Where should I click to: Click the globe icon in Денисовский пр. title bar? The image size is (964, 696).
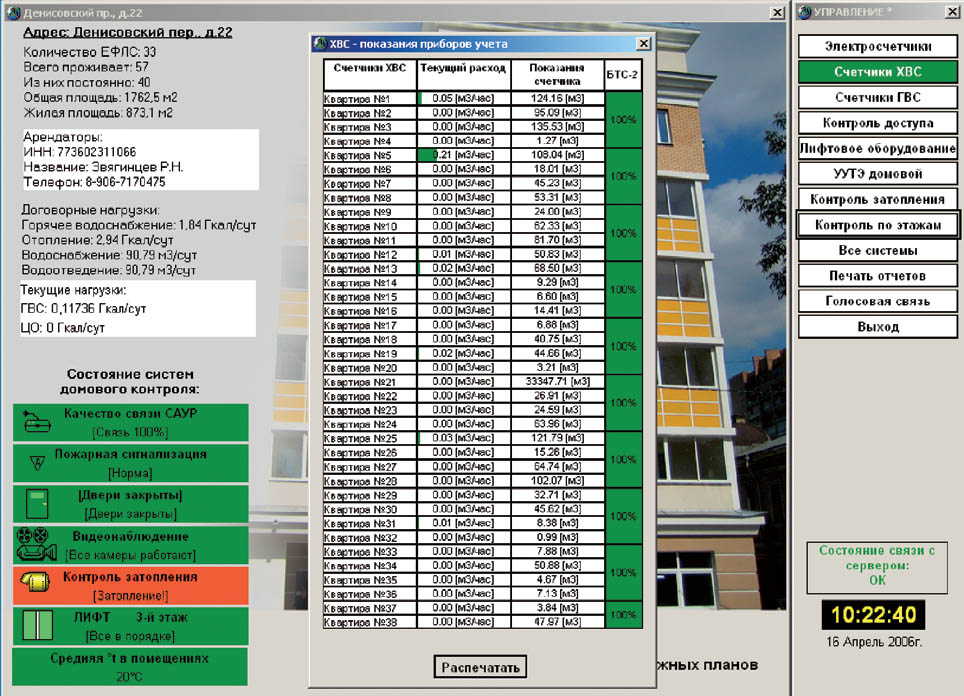pos(13,12)
